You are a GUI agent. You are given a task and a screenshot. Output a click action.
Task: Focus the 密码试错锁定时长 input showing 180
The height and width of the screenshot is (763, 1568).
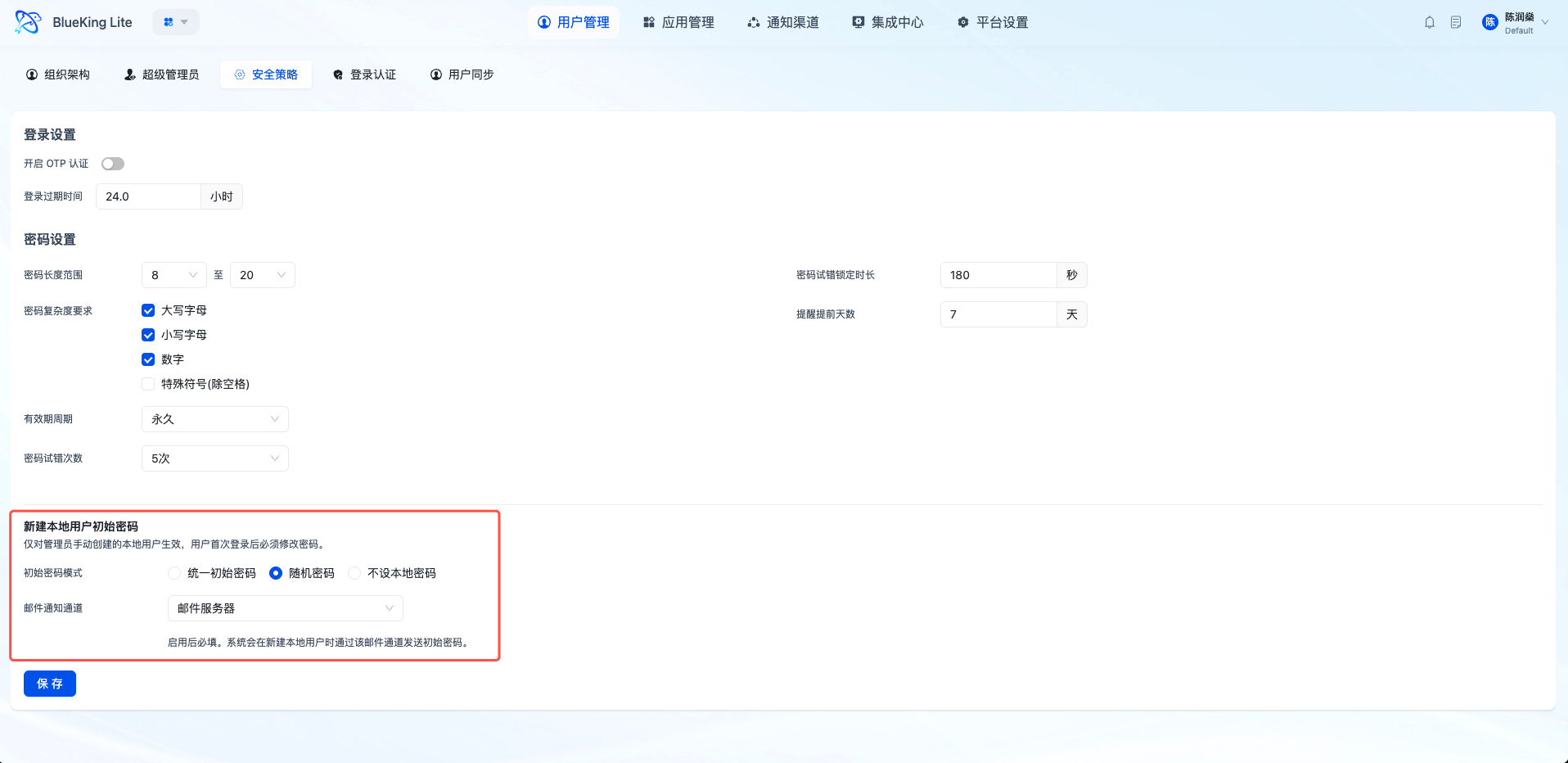pos(998,275)
